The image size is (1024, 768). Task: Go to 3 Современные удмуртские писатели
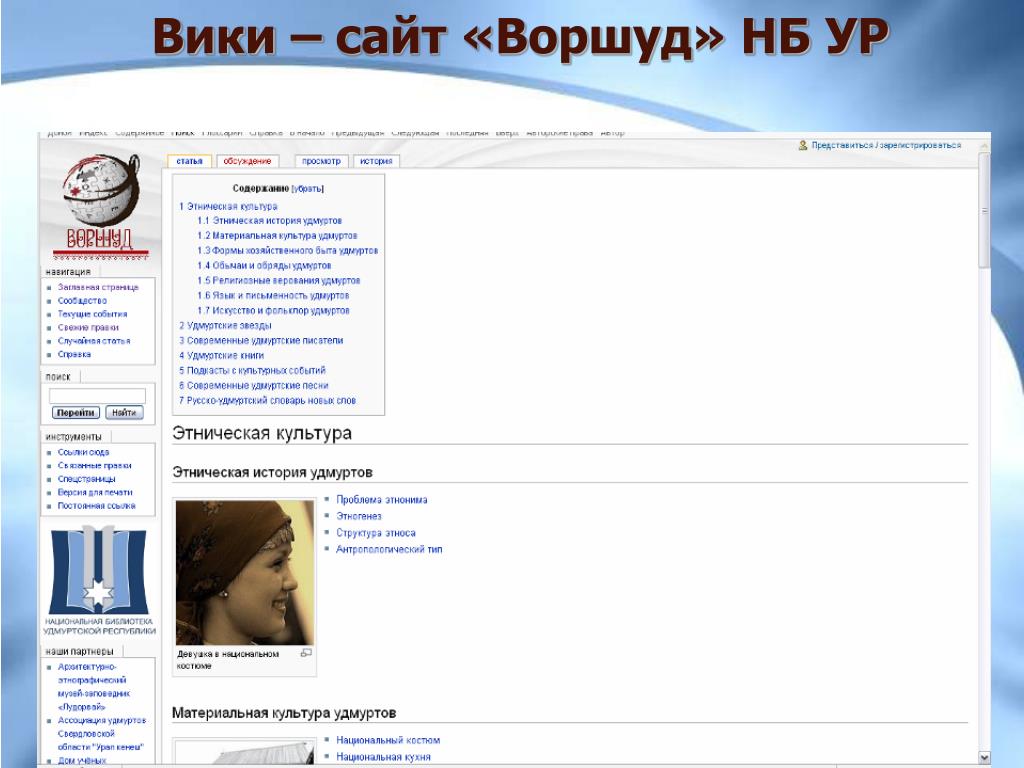coord(261,340)
